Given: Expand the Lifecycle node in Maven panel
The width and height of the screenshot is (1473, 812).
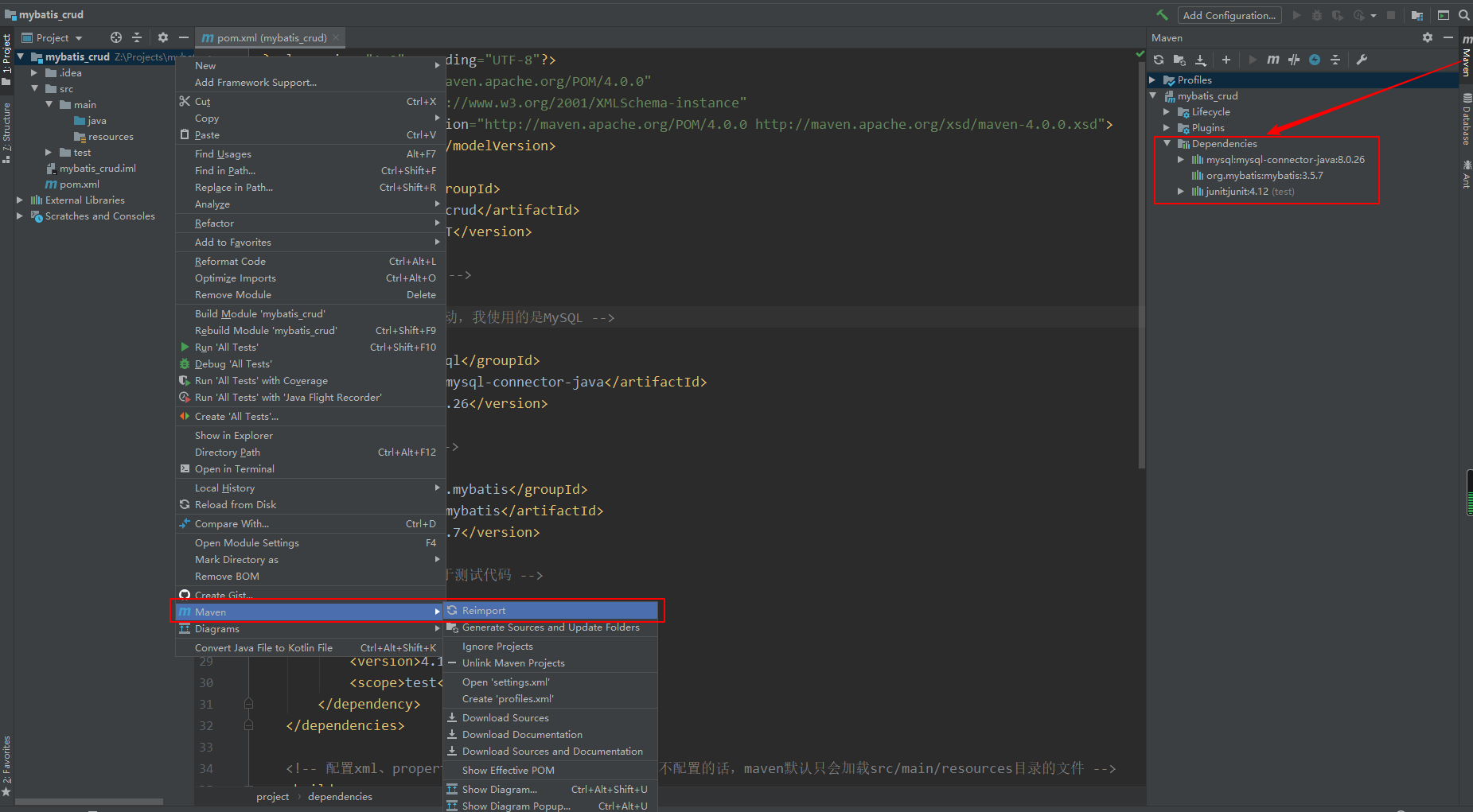Looking at the screenshot, I should click(1167, 111).
